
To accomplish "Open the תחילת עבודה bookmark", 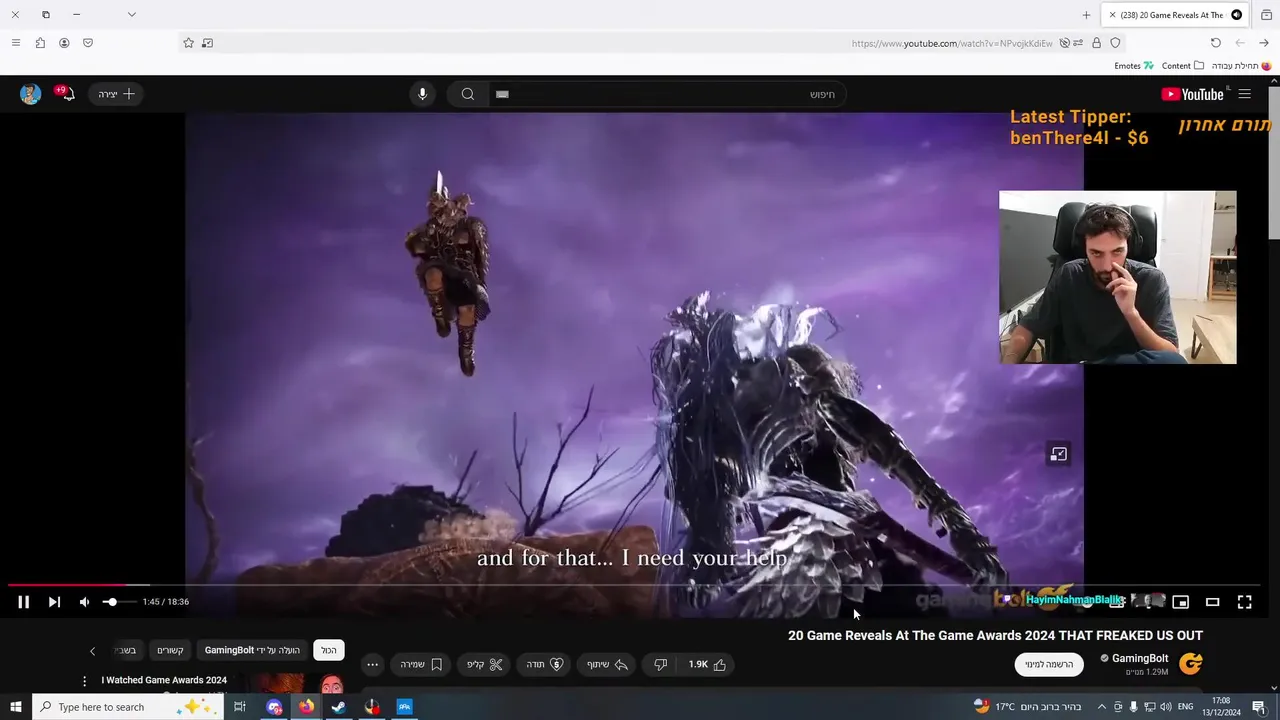I will click(1241, 66).
